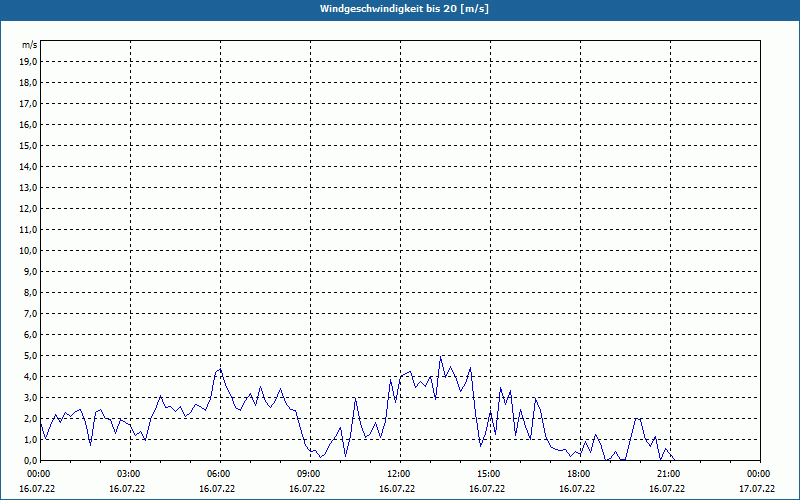Viewport: 800px width, 500px height.
Task: Click the wind peak reaching 5,0 m/s
Action: tap(440, 357)
